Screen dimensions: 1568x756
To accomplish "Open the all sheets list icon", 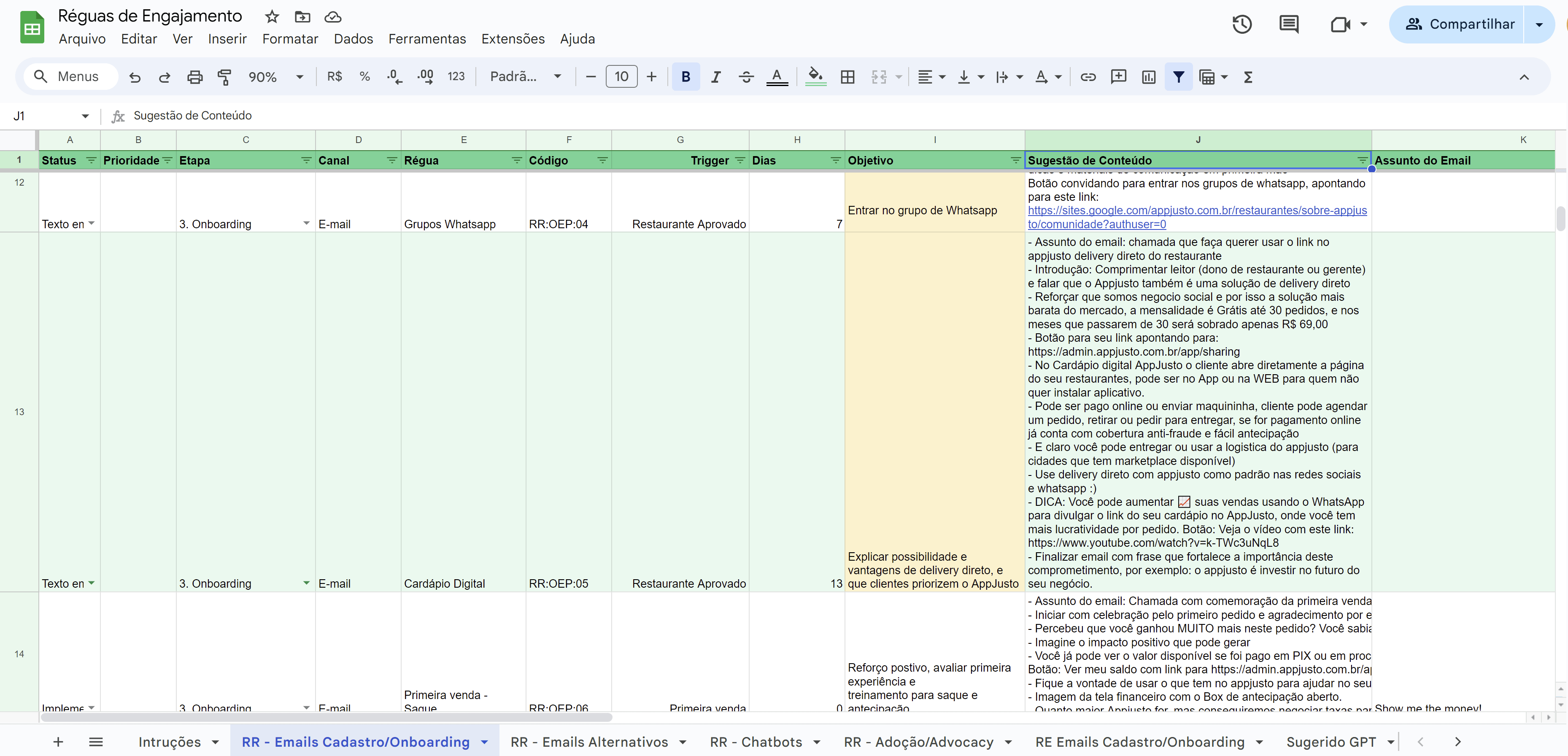I will (96, 741).
